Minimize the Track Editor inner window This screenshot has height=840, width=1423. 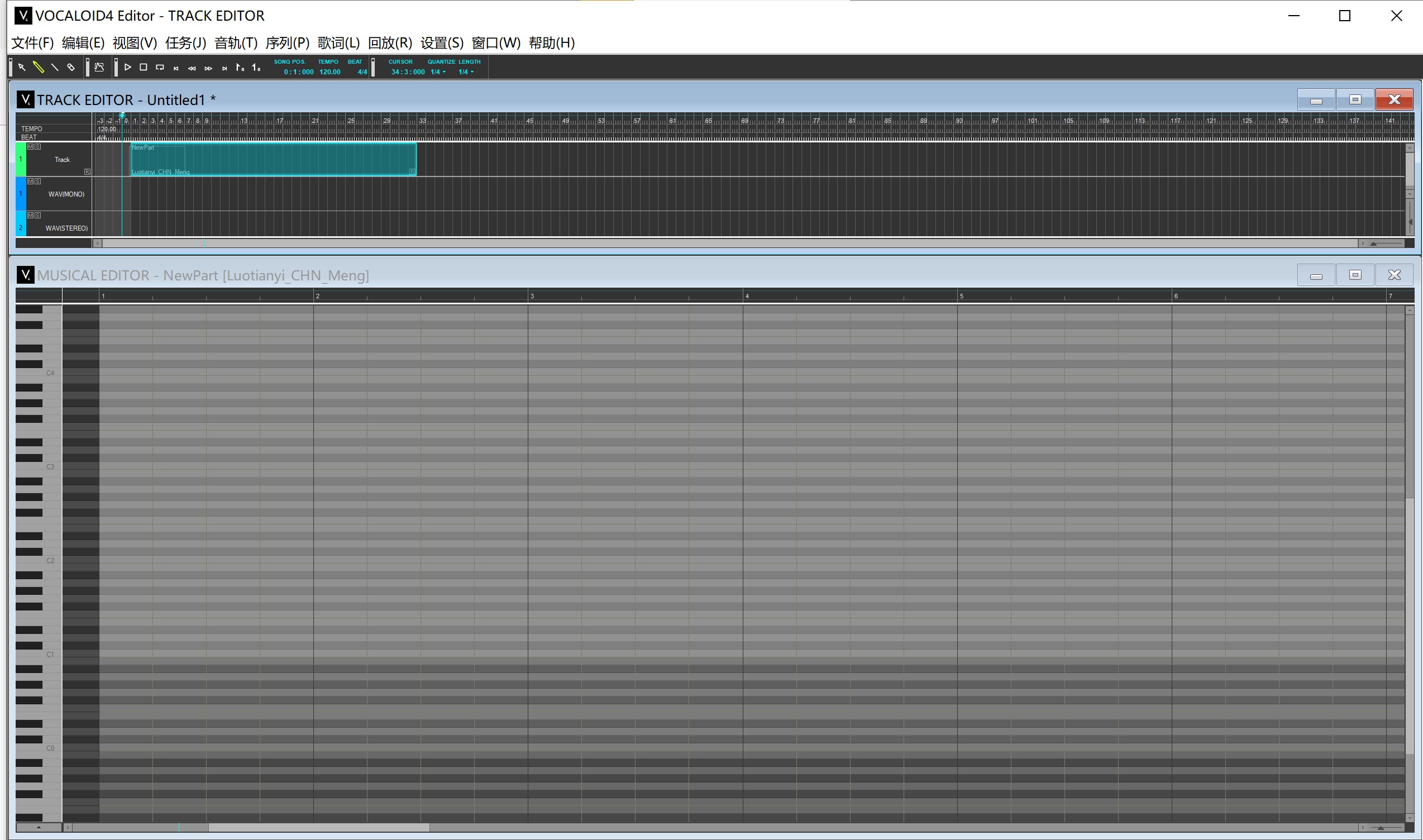coord(1316,100)
